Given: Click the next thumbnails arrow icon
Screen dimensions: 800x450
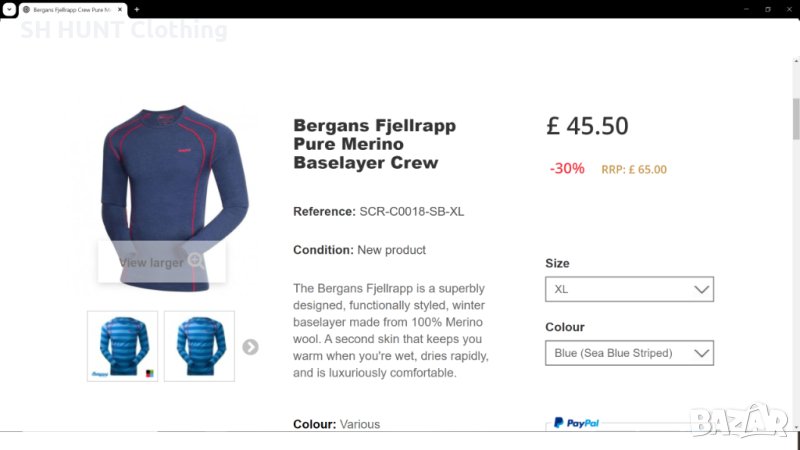Looking at the screenshot, I should click(x=250, y=347).
